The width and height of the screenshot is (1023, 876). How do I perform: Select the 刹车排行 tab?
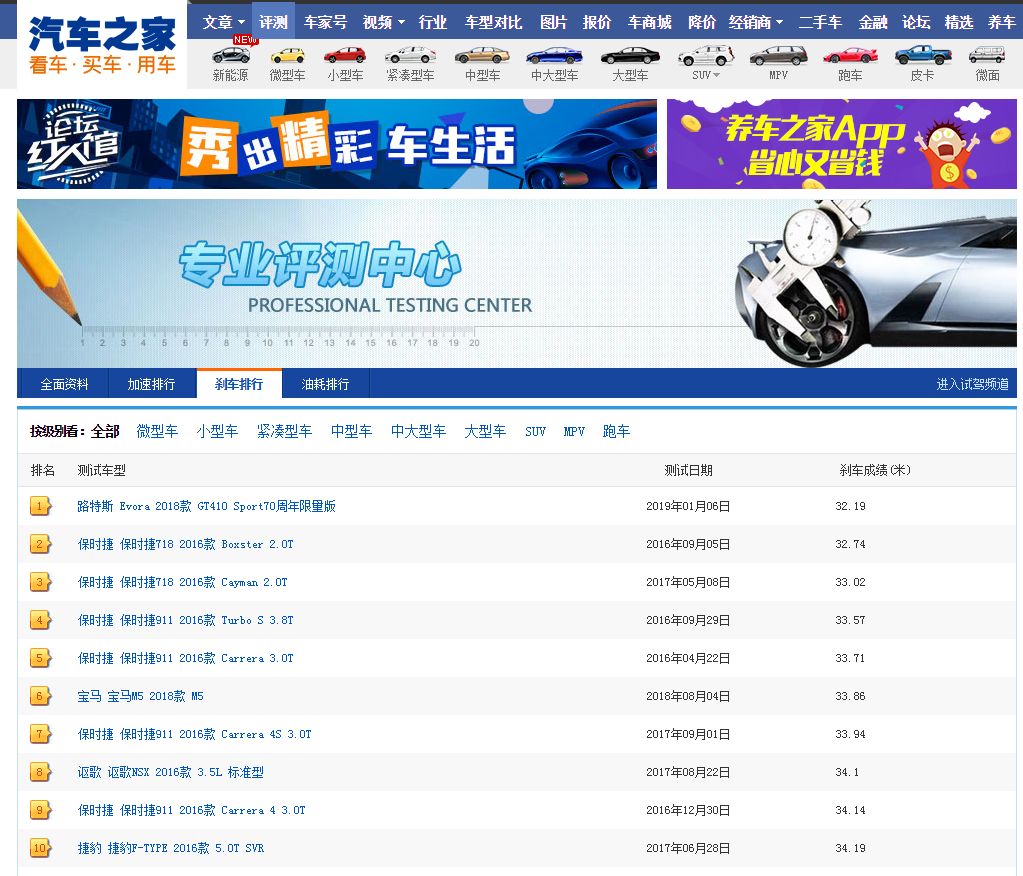(x=239, y=384)
